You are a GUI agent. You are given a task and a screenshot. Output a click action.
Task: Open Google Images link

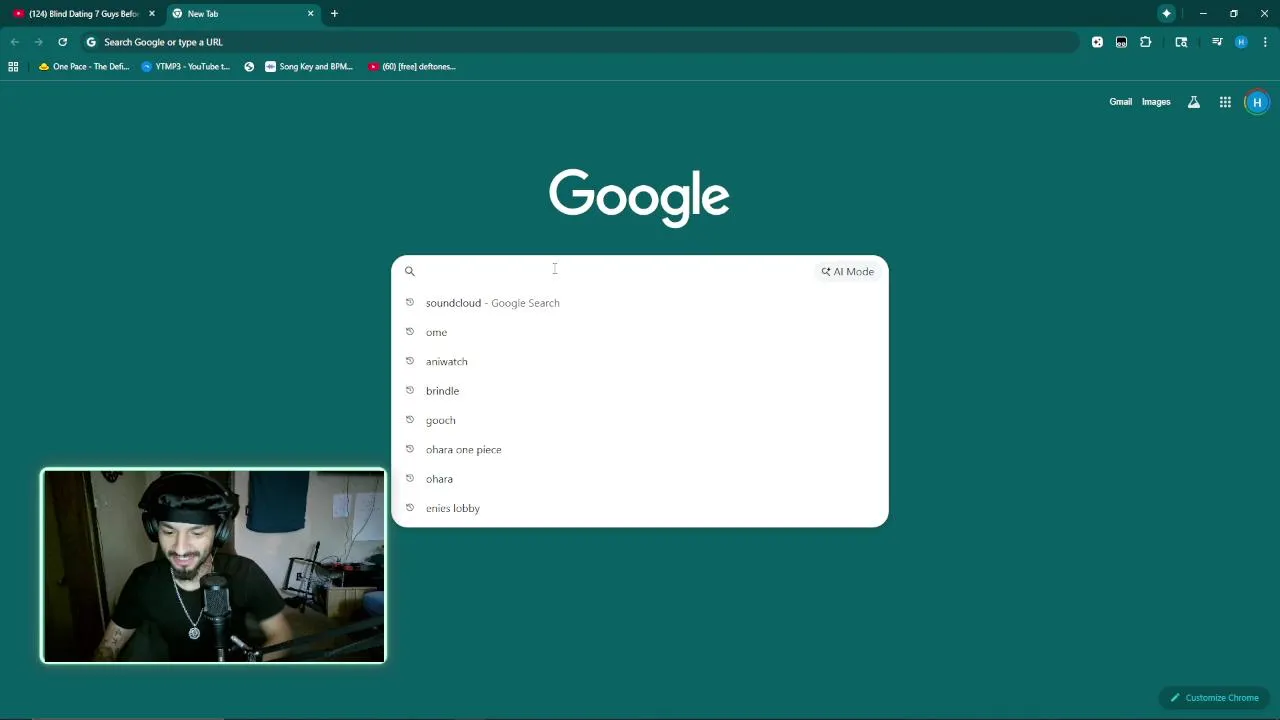click(1156, 102)
